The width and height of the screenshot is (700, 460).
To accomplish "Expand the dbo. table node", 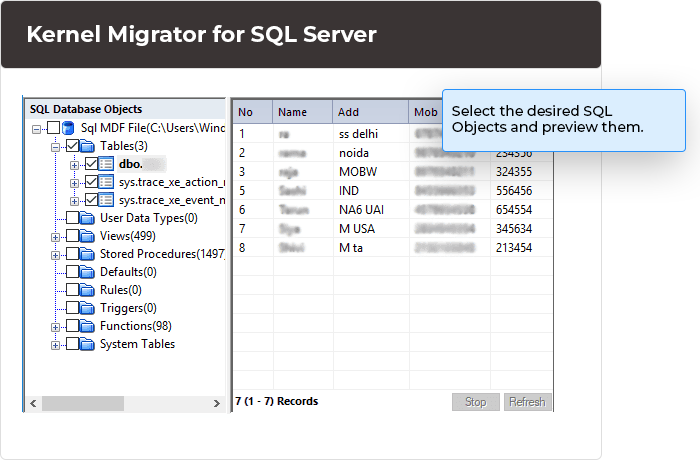I will 74,165.
